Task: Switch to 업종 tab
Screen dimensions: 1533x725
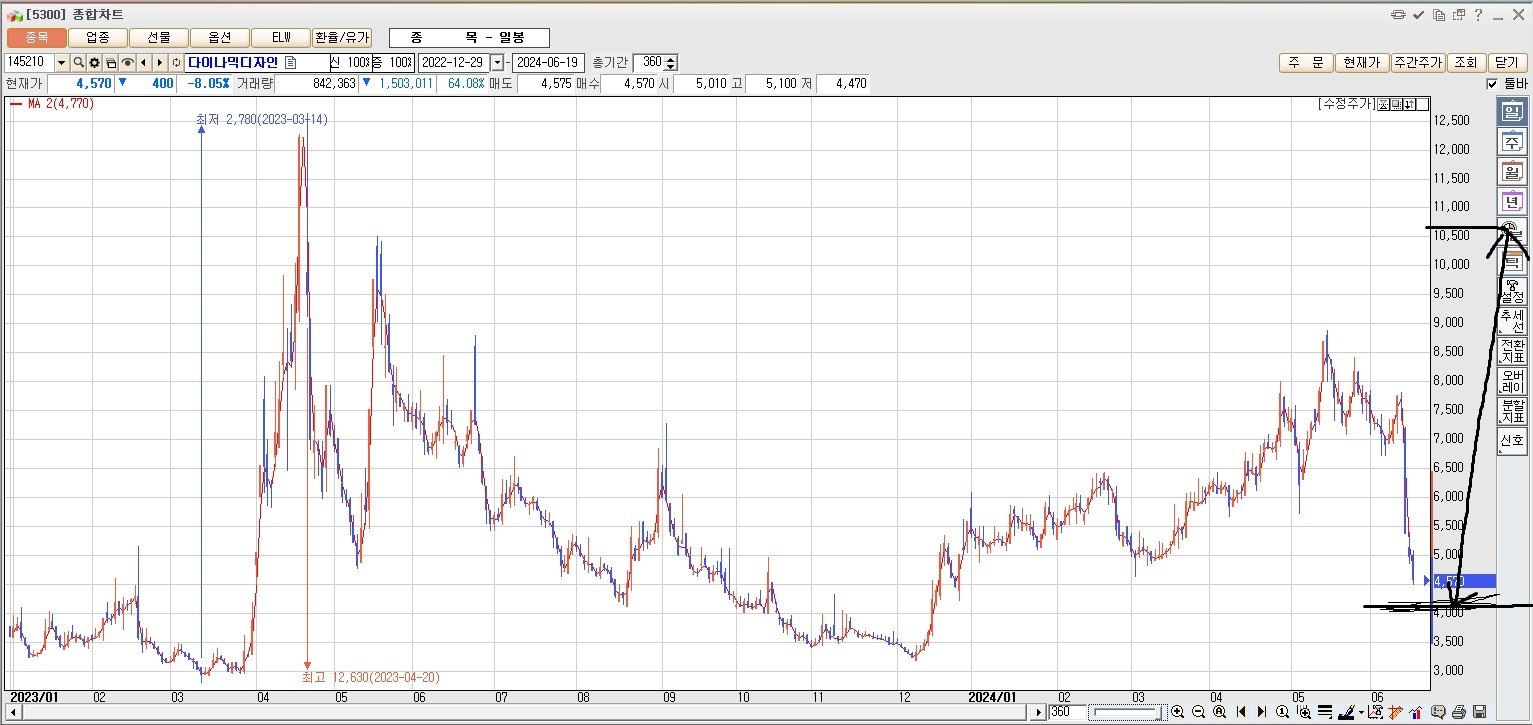Action: point(98,37)
